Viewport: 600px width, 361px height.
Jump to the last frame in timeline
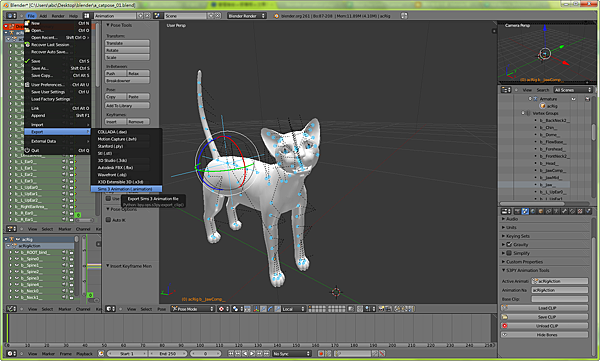click(267, 353)
